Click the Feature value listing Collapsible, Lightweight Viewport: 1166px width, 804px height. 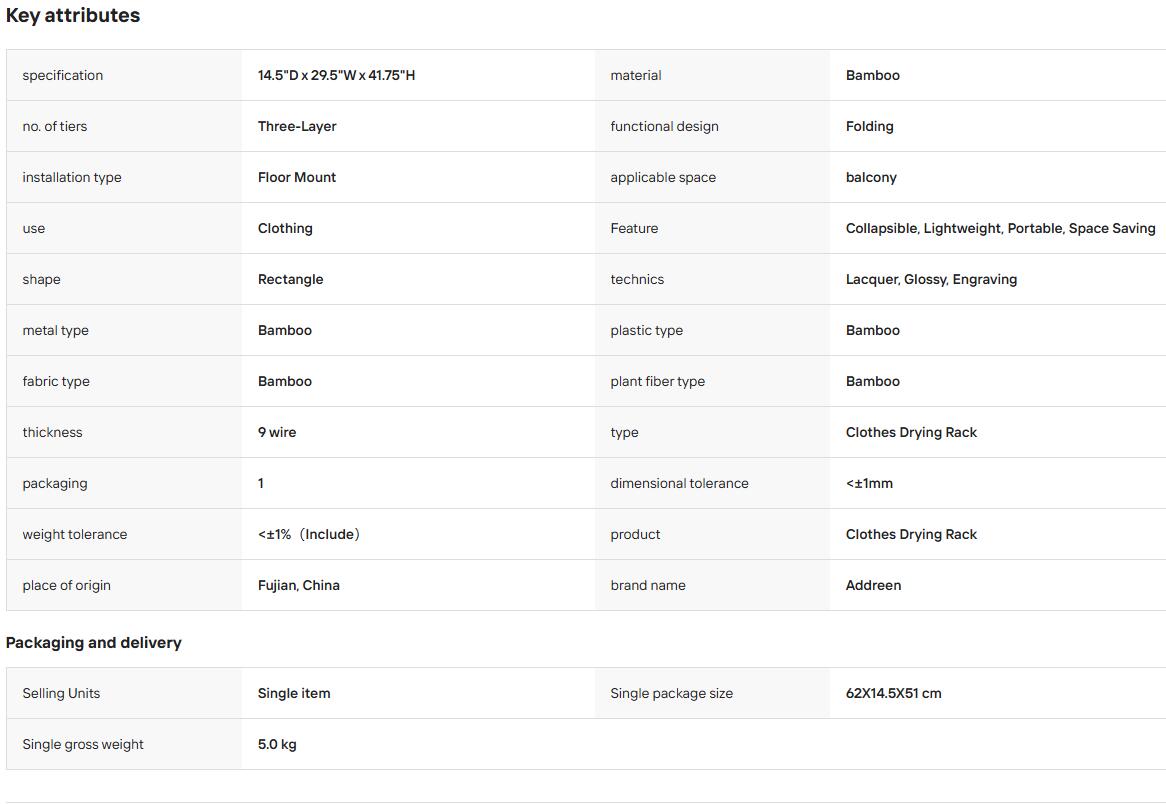(1000, 228)
